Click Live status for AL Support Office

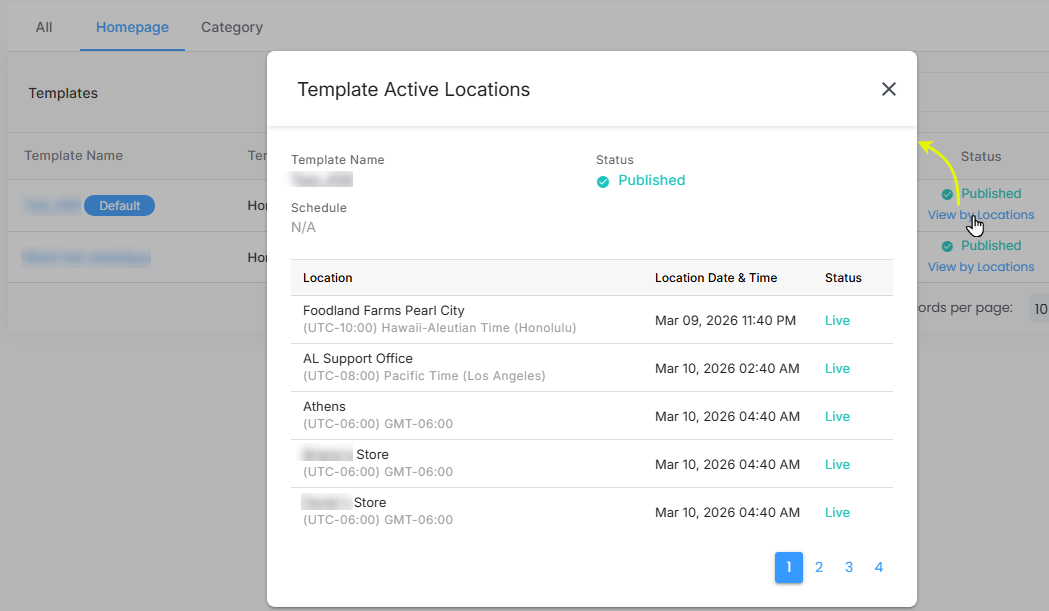click(x=837, y=369)
